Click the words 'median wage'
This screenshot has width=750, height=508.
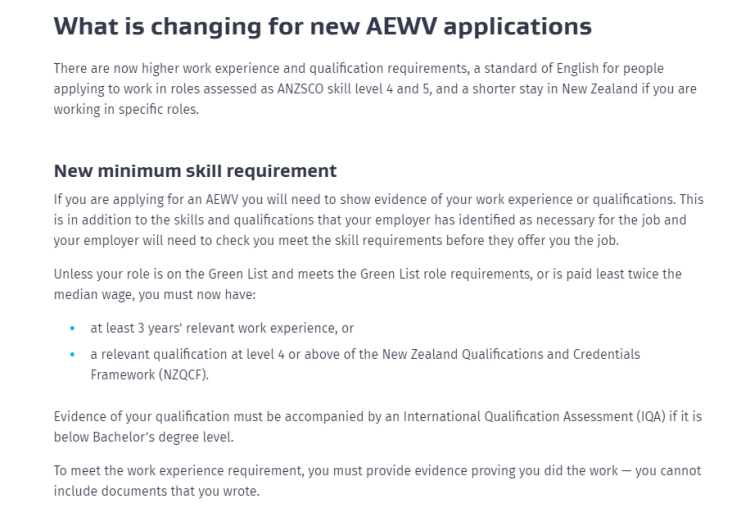tap(87, 293)
